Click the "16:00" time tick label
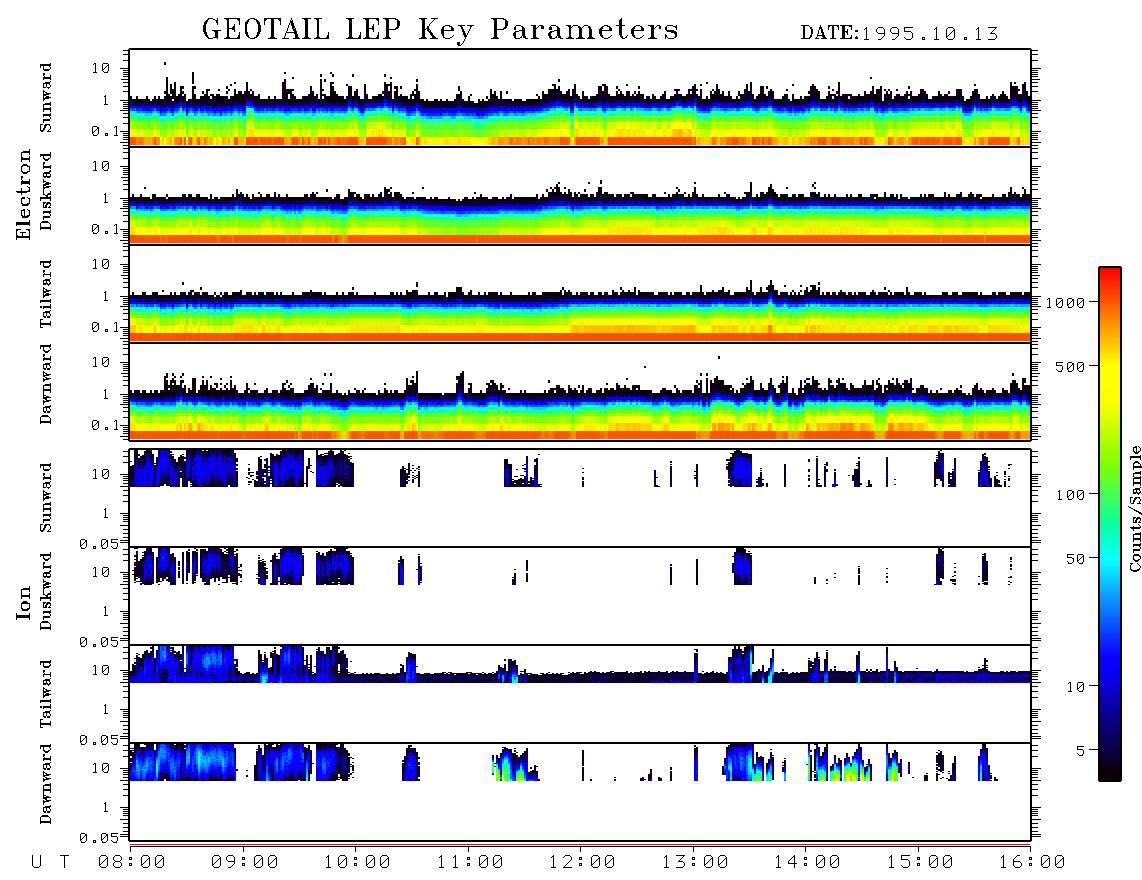1142x880 pixels. click(x=1031, y=862)
